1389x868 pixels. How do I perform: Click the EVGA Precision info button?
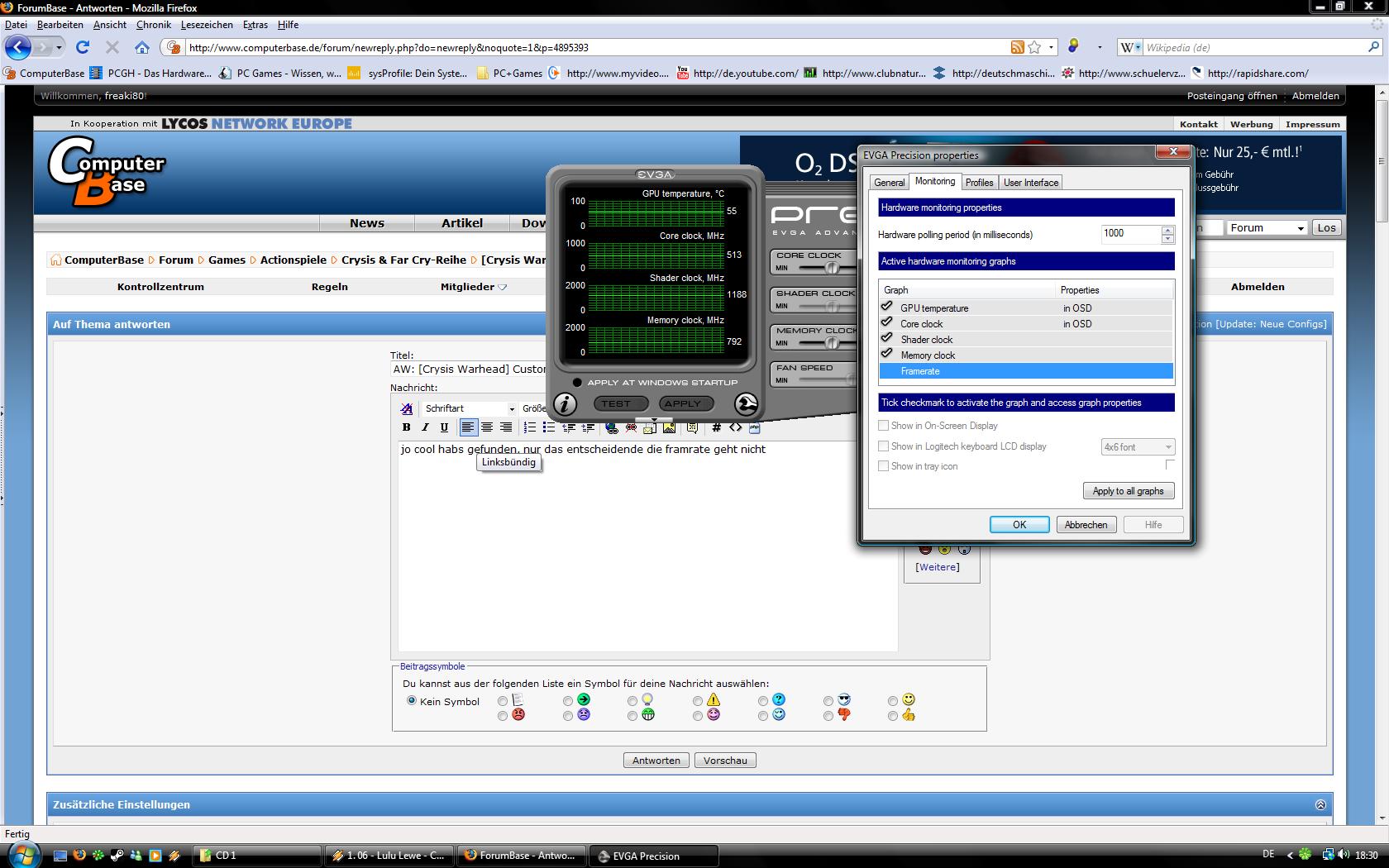tap(565, 403)
